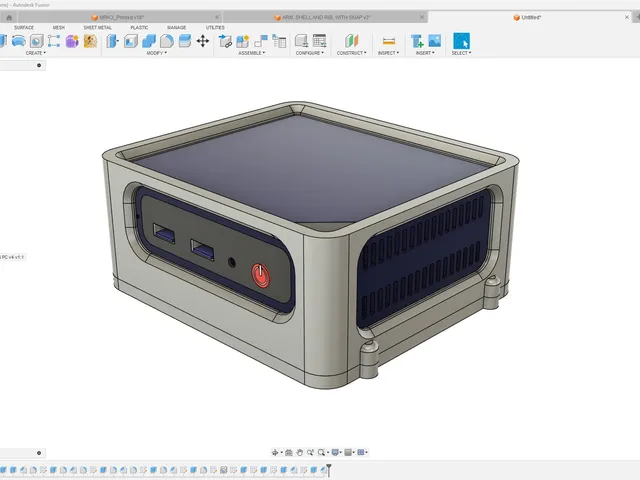
Task: Click the red power button on model
Action: [x=260, y=276]
